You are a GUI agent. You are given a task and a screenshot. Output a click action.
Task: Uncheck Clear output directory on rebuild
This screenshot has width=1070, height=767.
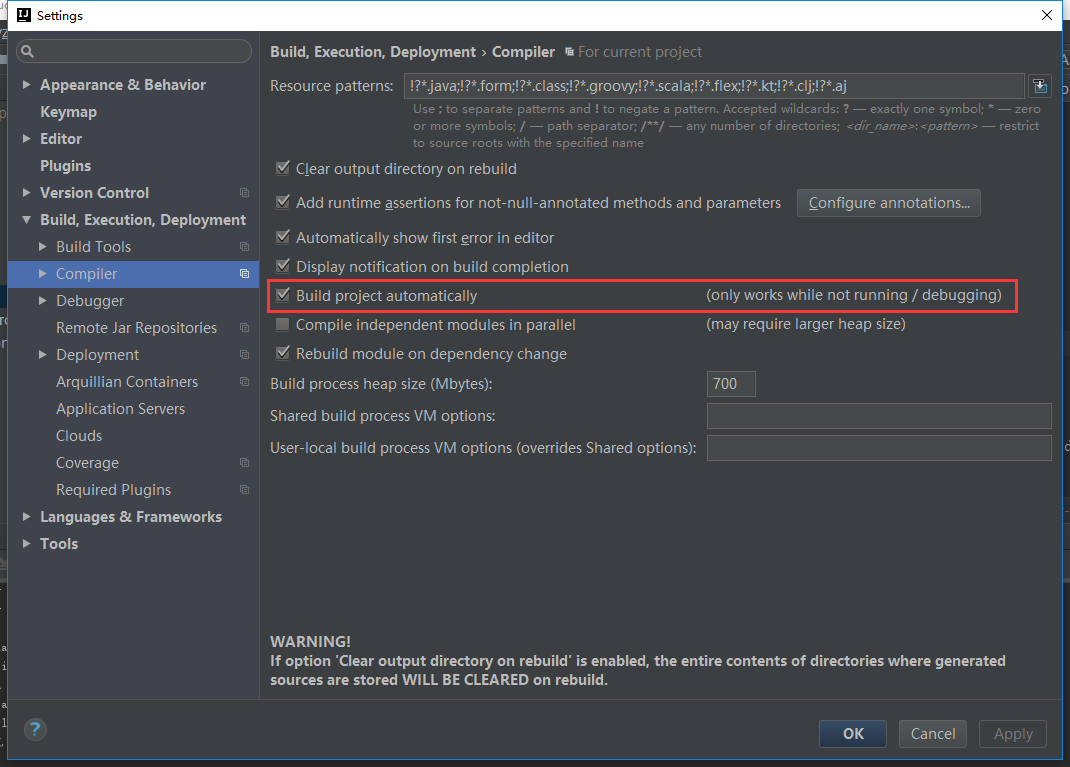pos(283,169)
